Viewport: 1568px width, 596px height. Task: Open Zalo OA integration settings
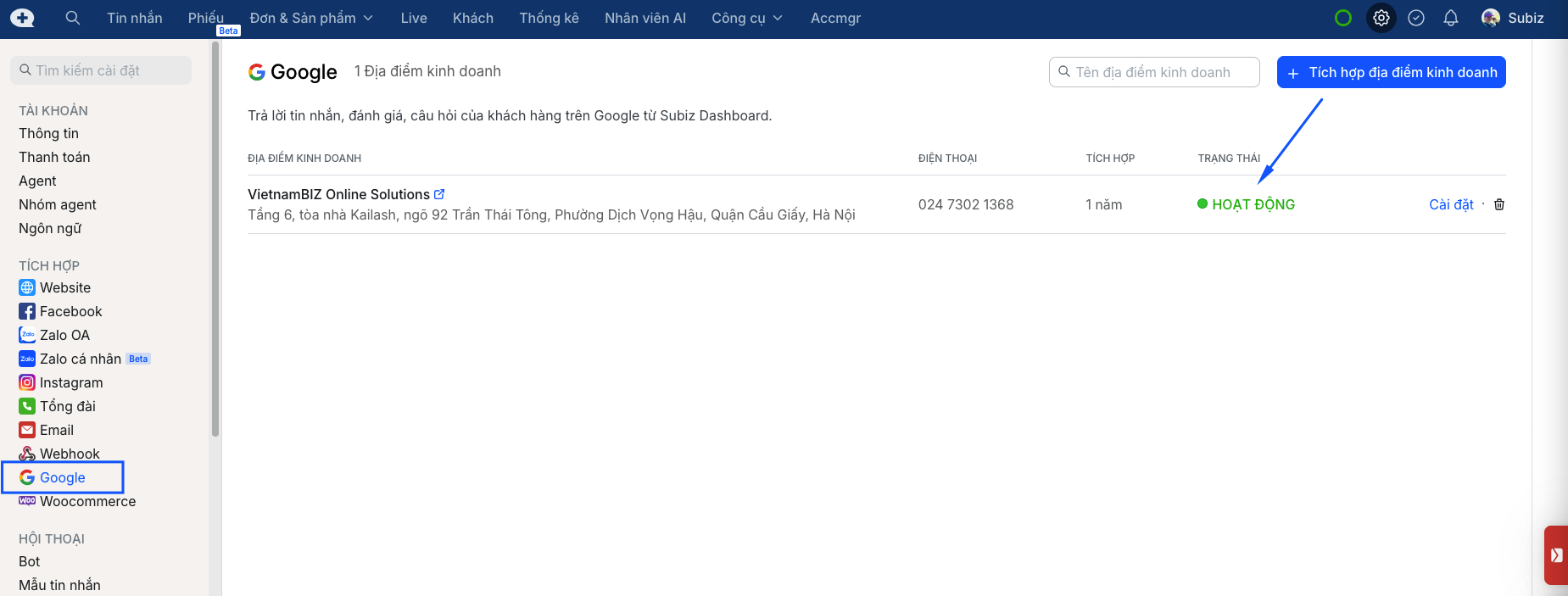(64, 335)
